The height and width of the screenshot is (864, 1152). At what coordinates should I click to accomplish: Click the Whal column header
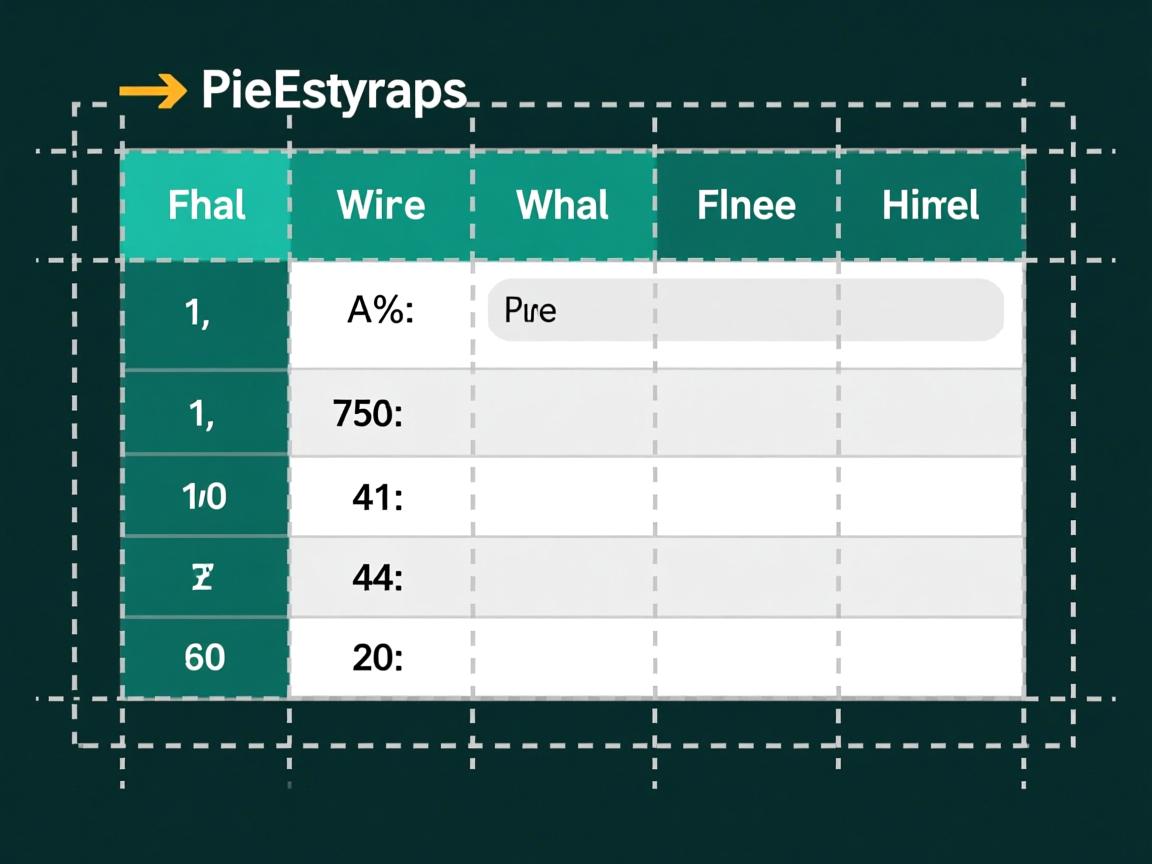click(x=562, y=206)
